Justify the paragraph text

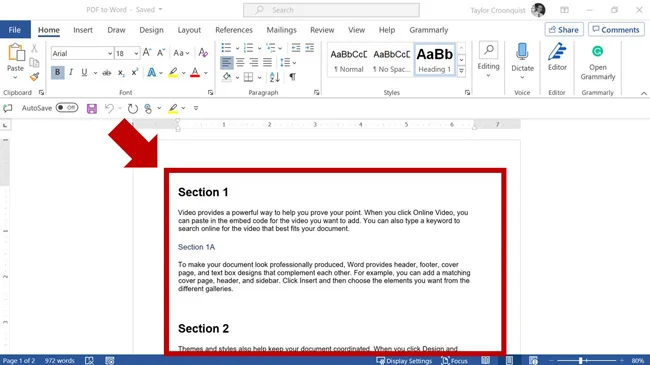(268, 63)
